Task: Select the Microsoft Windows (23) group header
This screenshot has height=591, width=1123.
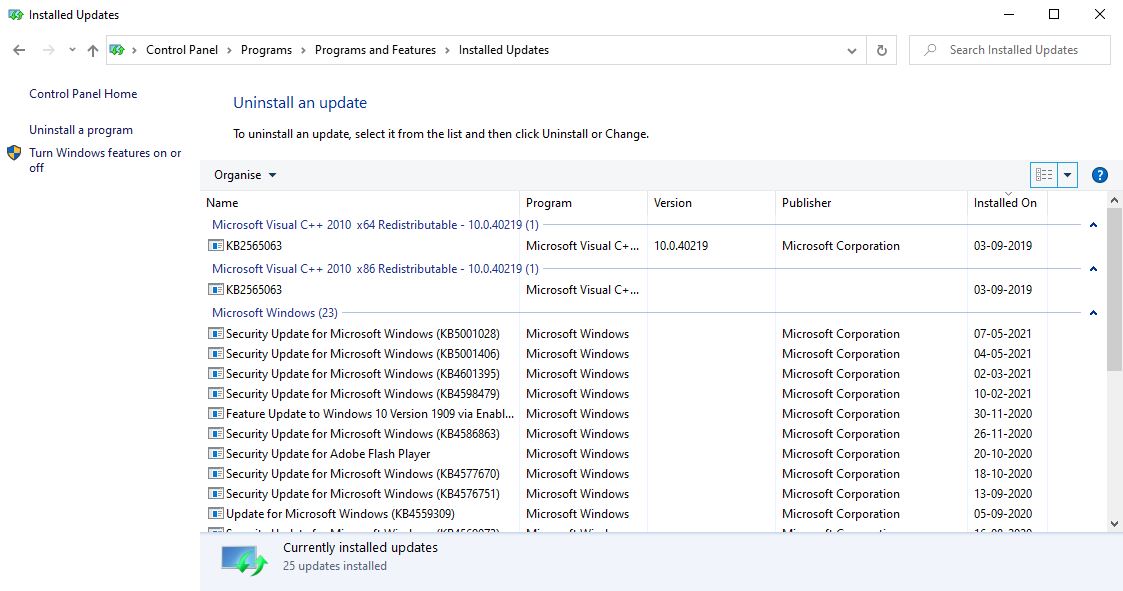Action: tap(275, 313)
